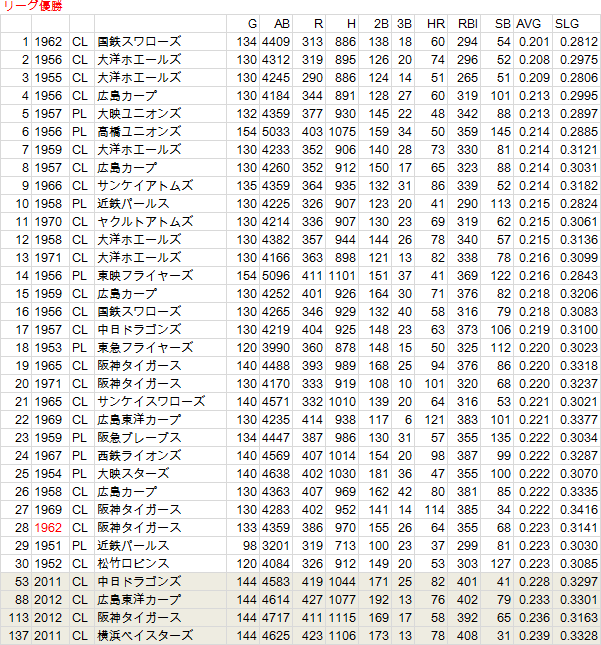Click rank number 113
Screen dimensions: 601x645
19,617
